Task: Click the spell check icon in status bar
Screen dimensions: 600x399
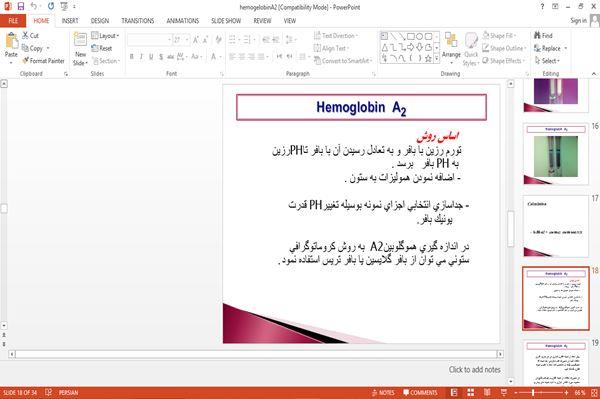Action: coord(48,392)
